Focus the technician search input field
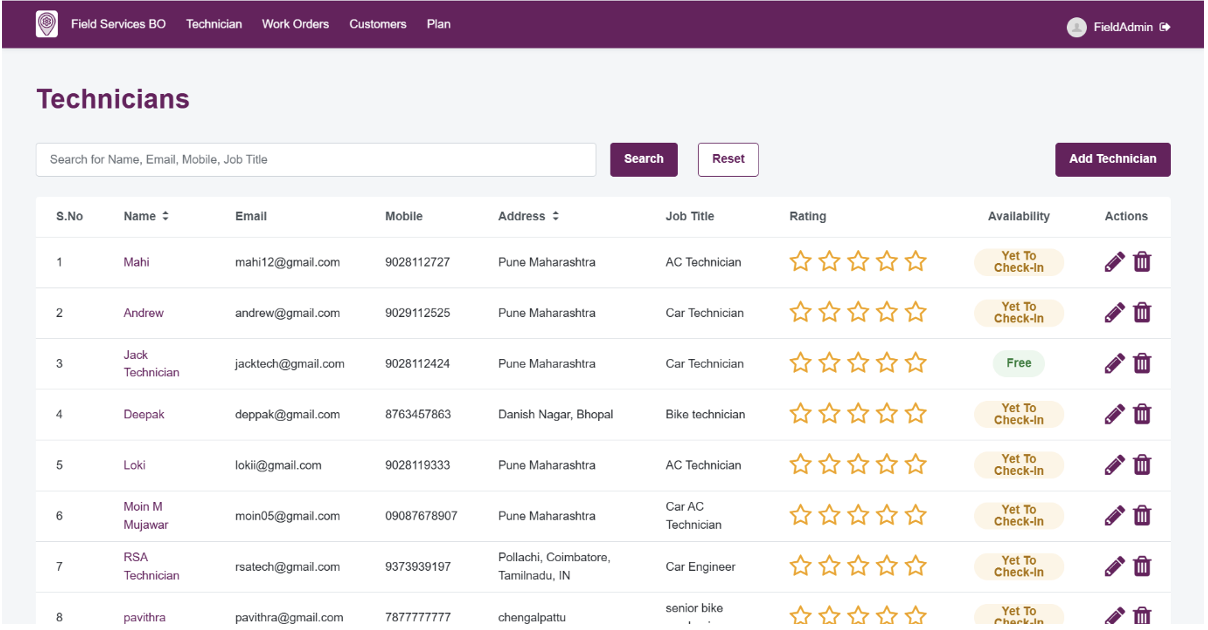 click(x=315, y=160)
